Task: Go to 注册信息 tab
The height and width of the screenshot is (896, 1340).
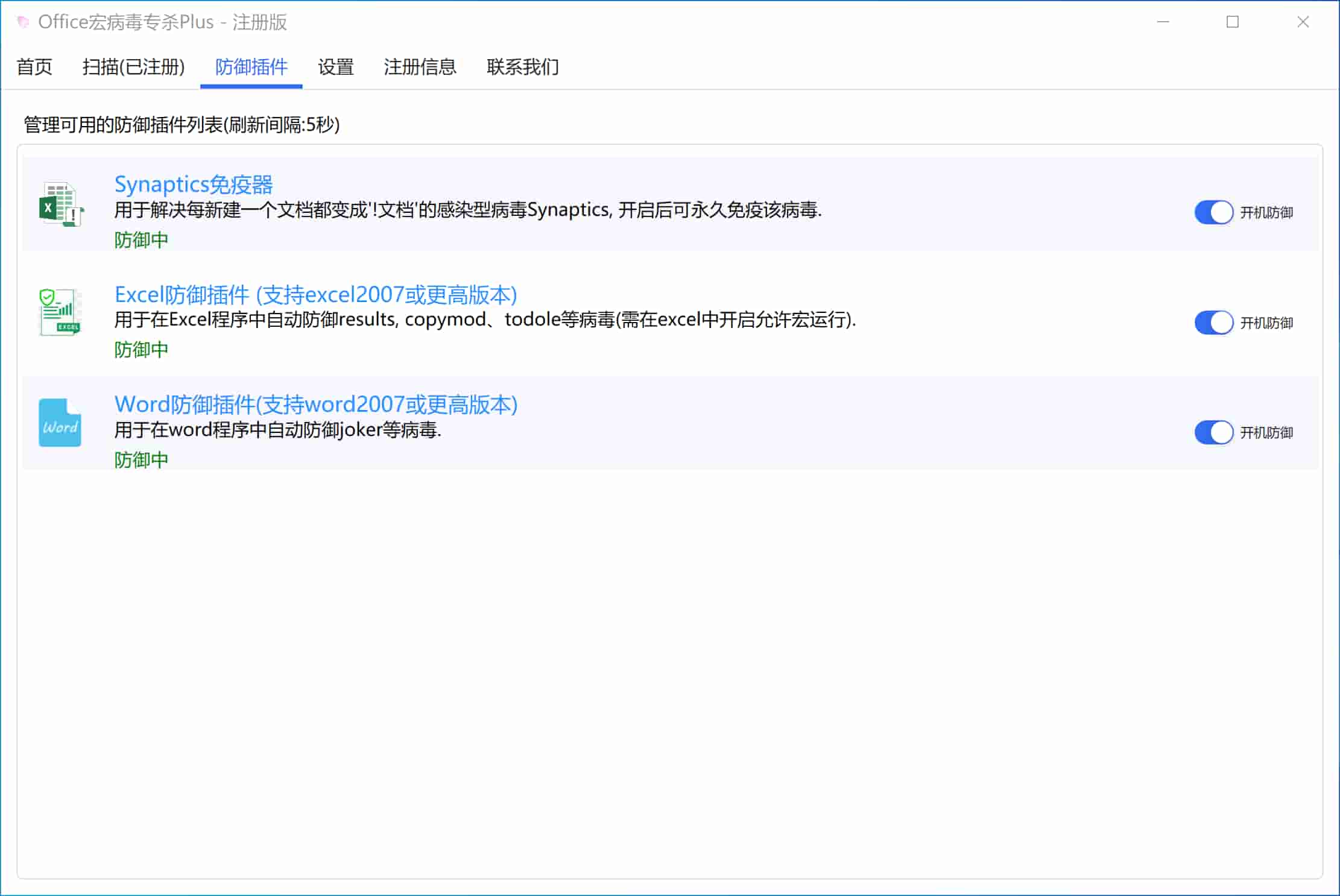Action: (420, 67)
